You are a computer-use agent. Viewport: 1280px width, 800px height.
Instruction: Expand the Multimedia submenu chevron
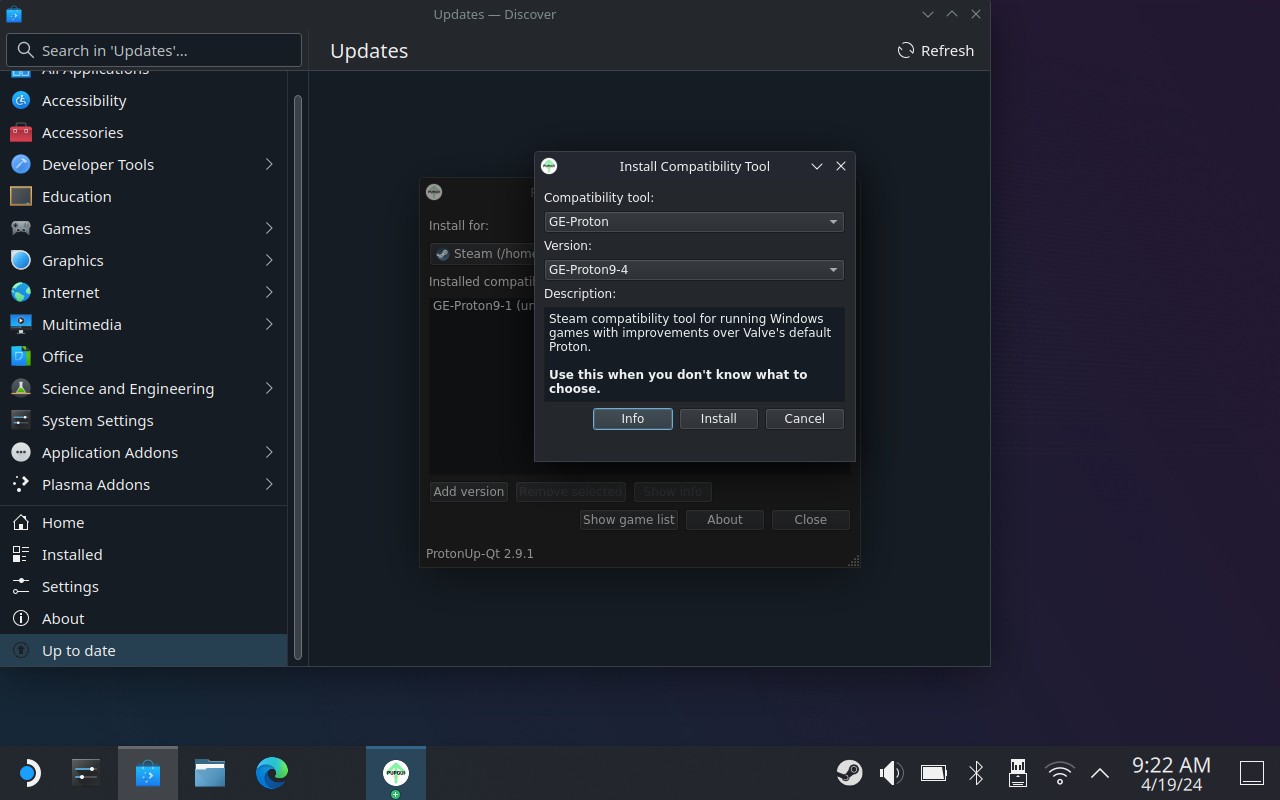(x=269, y=324)
